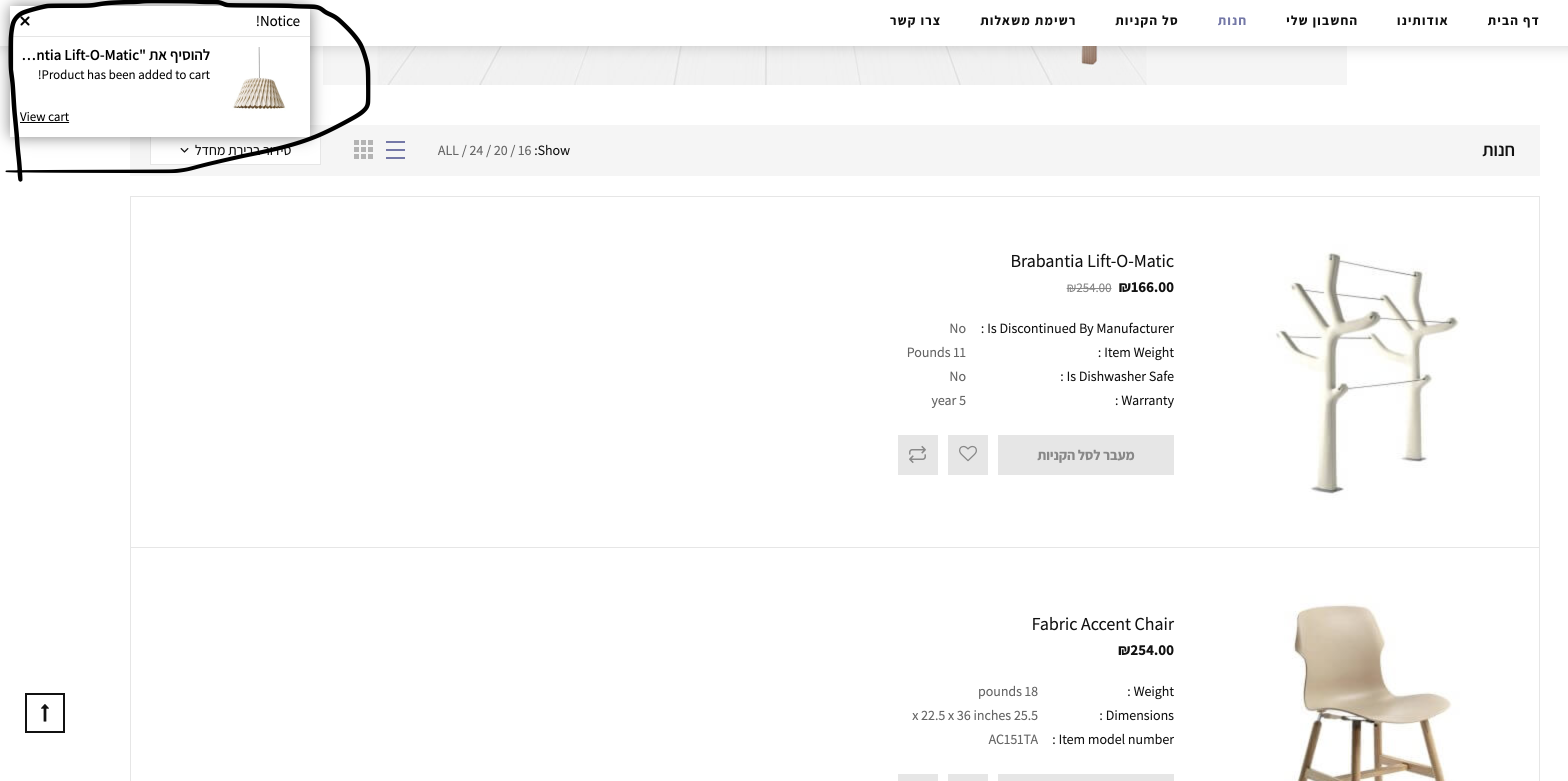Open the View cart link
Image resolution: width=1568 pixels, height=781 pixels.
coord(44,116)
